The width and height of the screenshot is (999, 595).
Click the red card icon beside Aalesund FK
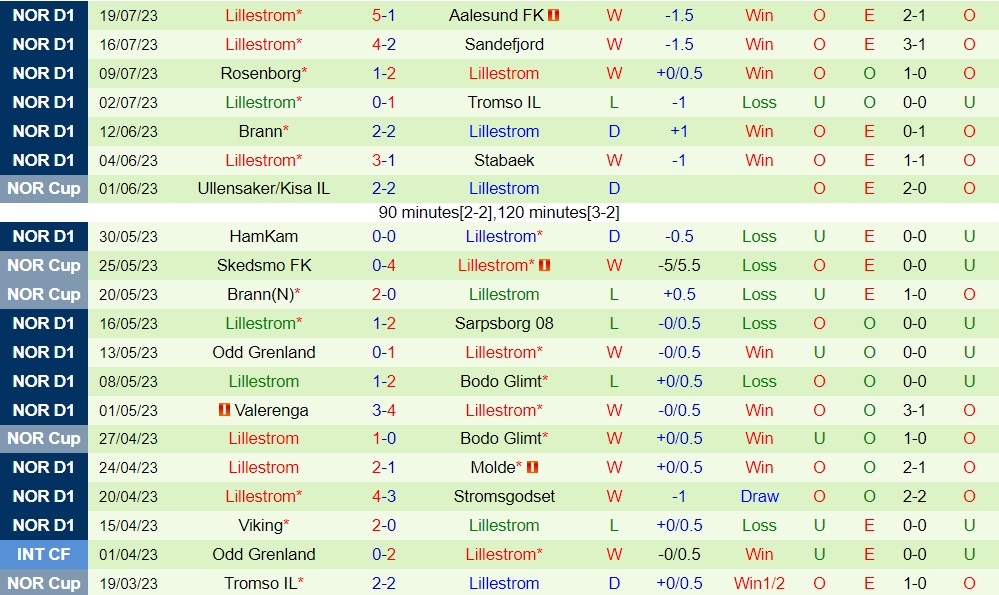pos(554,16)
